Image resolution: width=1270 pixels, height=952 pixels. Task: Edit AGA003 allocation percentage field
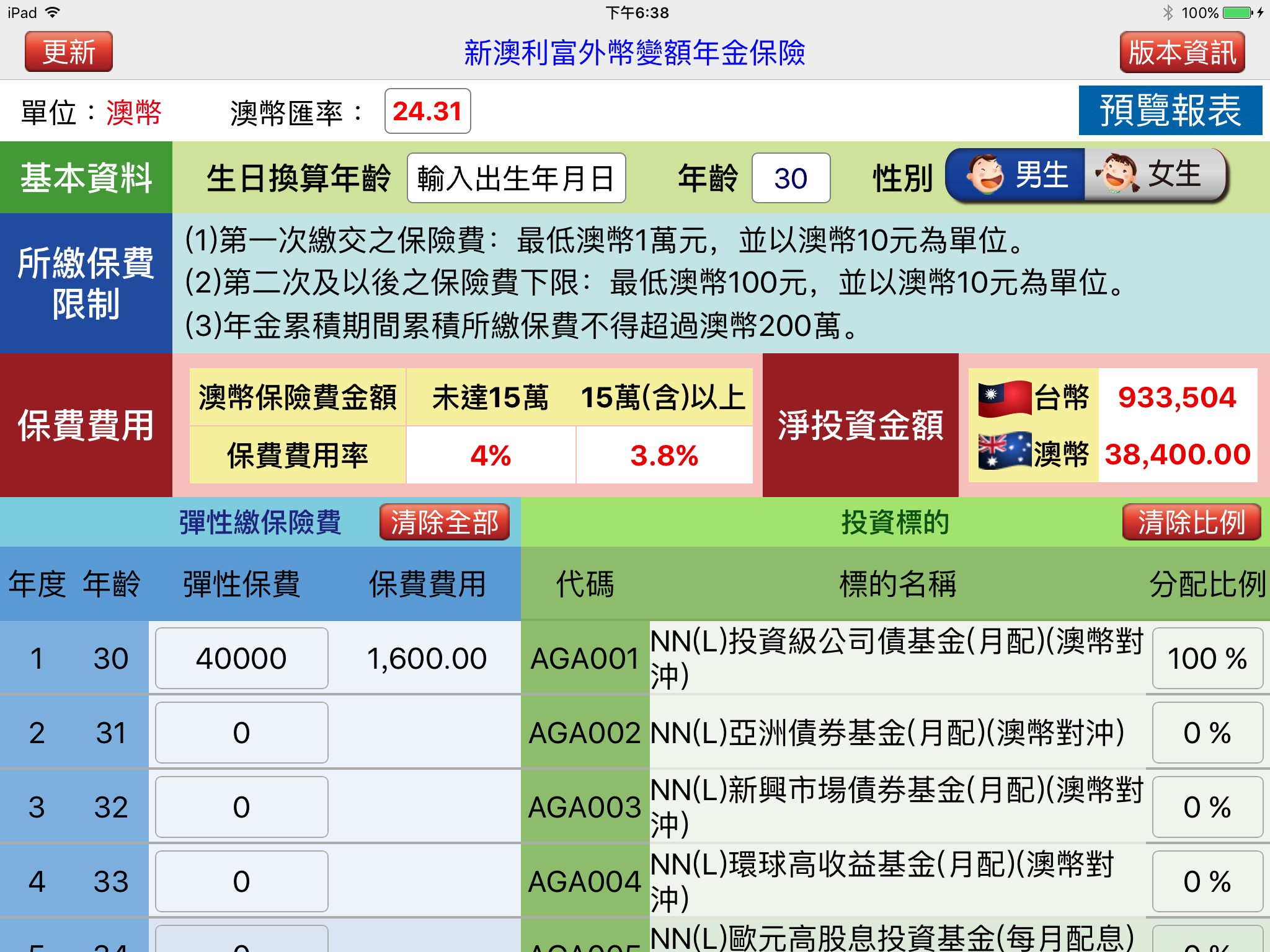point(1207,807)
